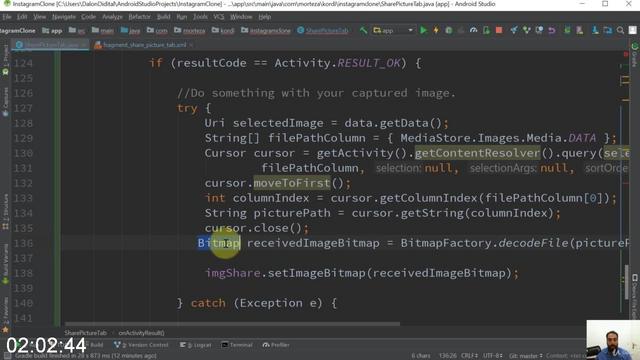Click the Android Profiler gauge icon
Image resolution: width=640 pixels, height=360 pixels.
tap(473, 30)
